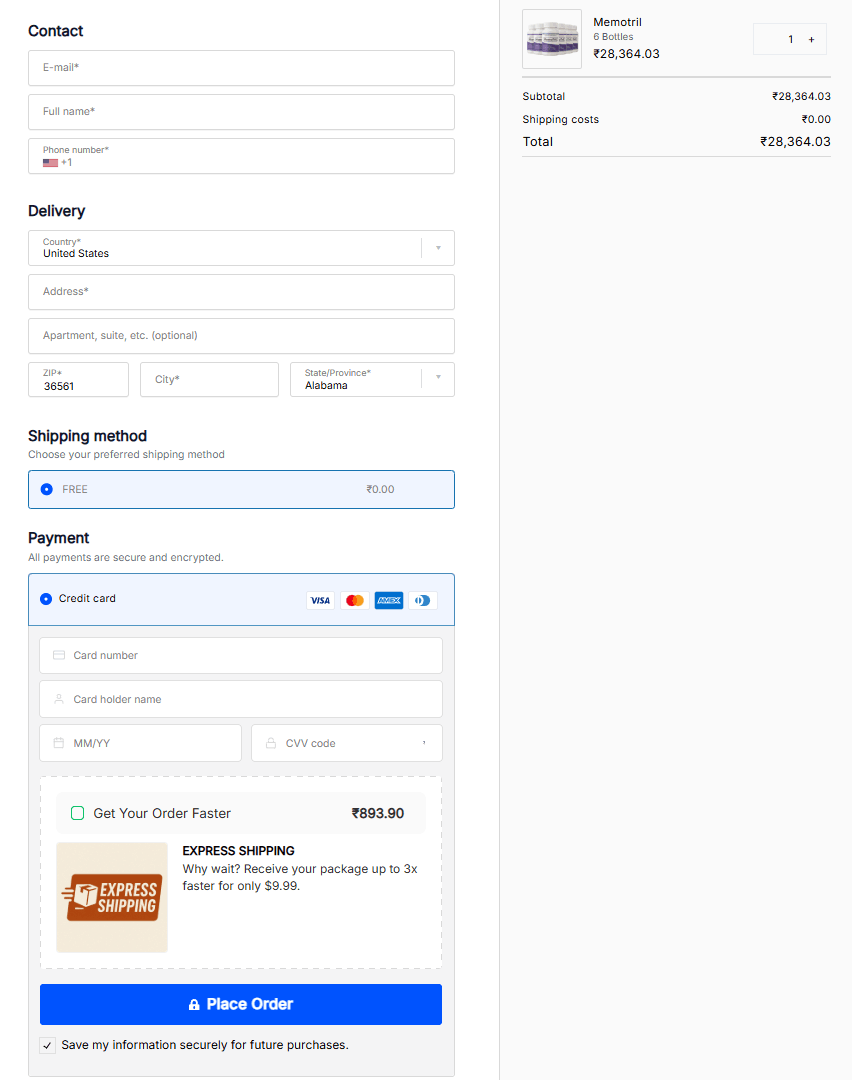
Task: Select the FREE shipping method radio
Action: (47, 489)
